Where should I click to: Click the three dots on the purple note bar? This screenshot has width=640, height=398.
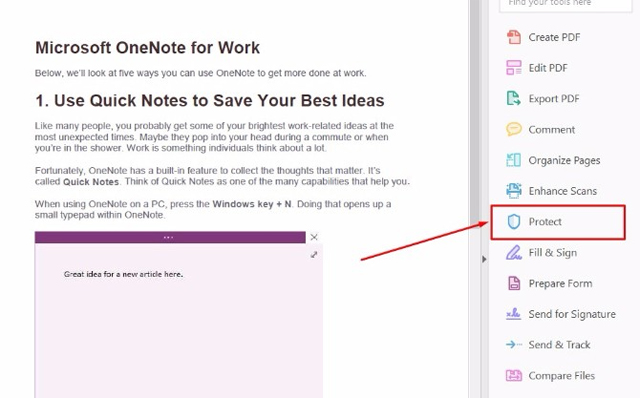[169, 237]
